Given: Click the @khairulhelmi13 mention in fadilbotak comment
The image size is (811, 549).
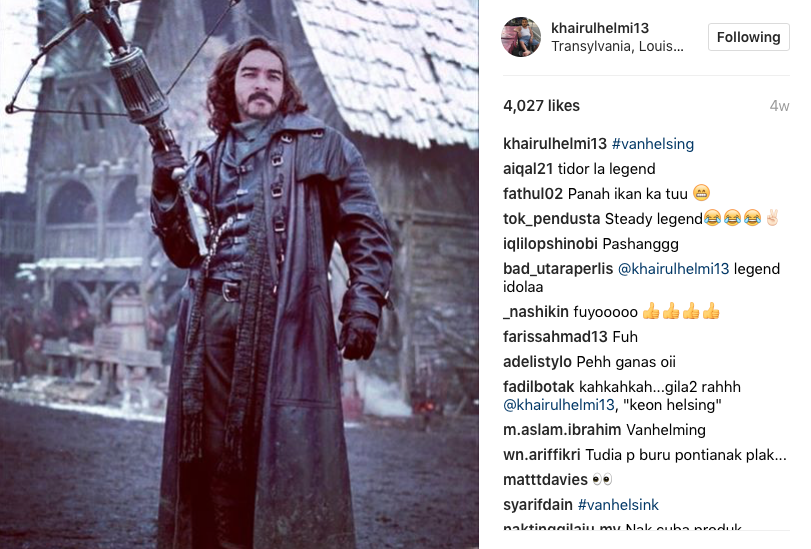Looking at the screenshot, I should tap(559, 405).
